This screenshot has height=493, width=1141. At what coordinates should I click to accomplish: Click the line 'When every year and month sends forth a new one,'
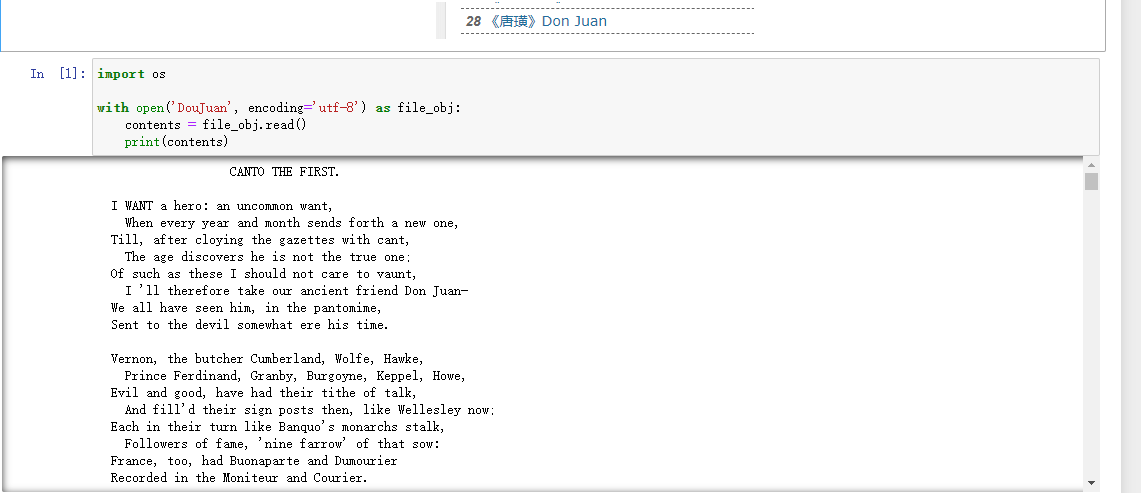point(292,223)
